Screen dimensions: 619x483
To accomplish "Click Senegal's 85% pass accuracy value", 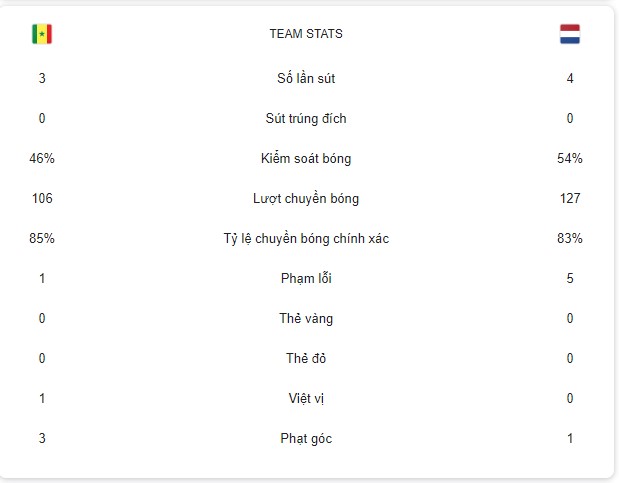I will click(x=42, y=238).
